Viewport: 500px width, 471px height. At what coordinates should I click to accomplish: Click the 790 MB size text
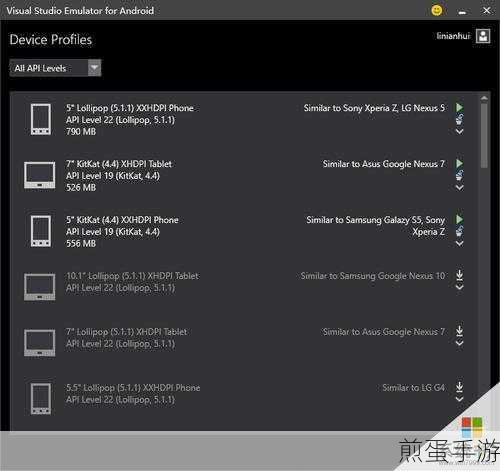coord(81,132)
